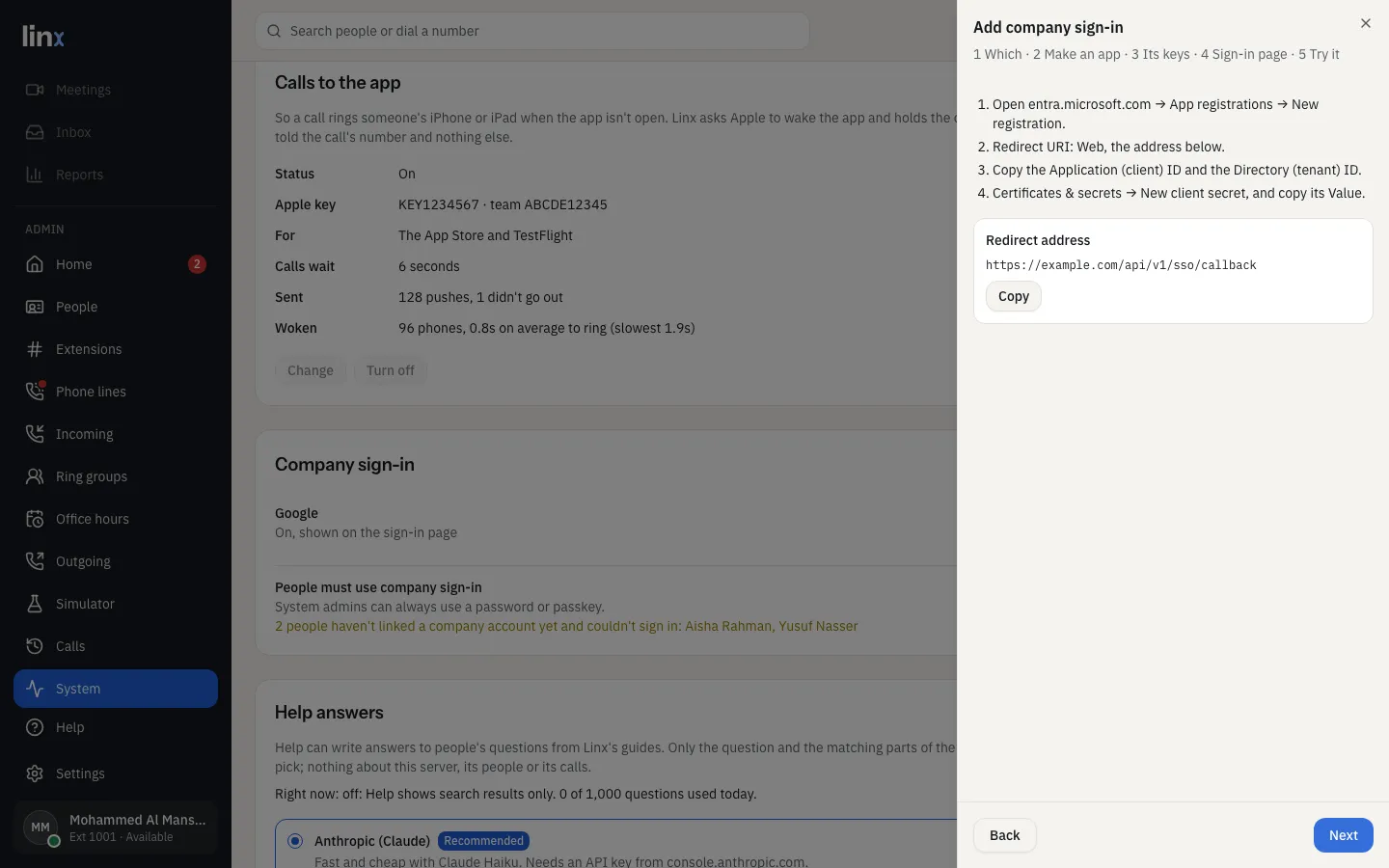
Task: Open People contact card icon
Action: [x=35, y=307]
